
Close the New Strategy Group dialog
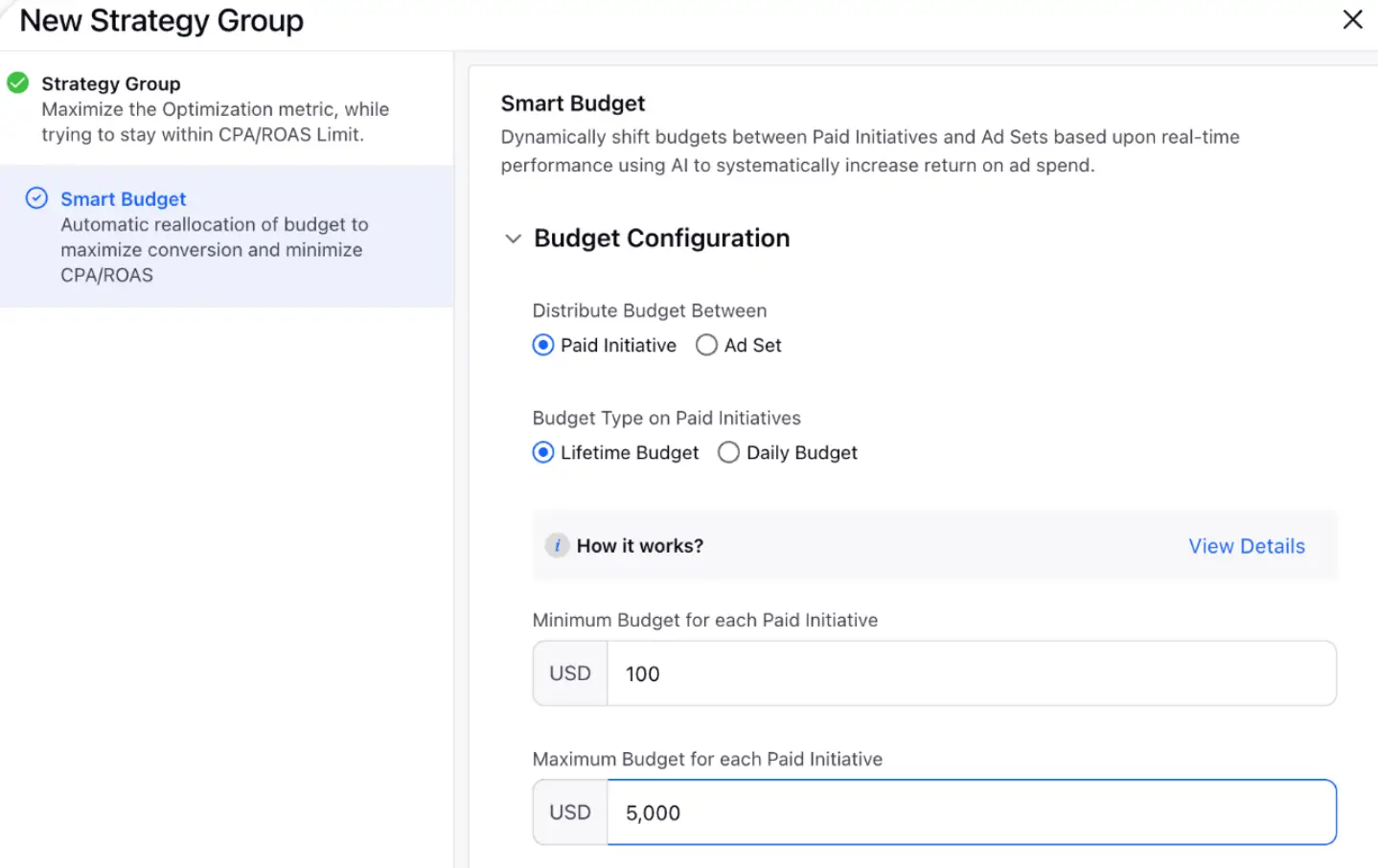(1352, 19)
